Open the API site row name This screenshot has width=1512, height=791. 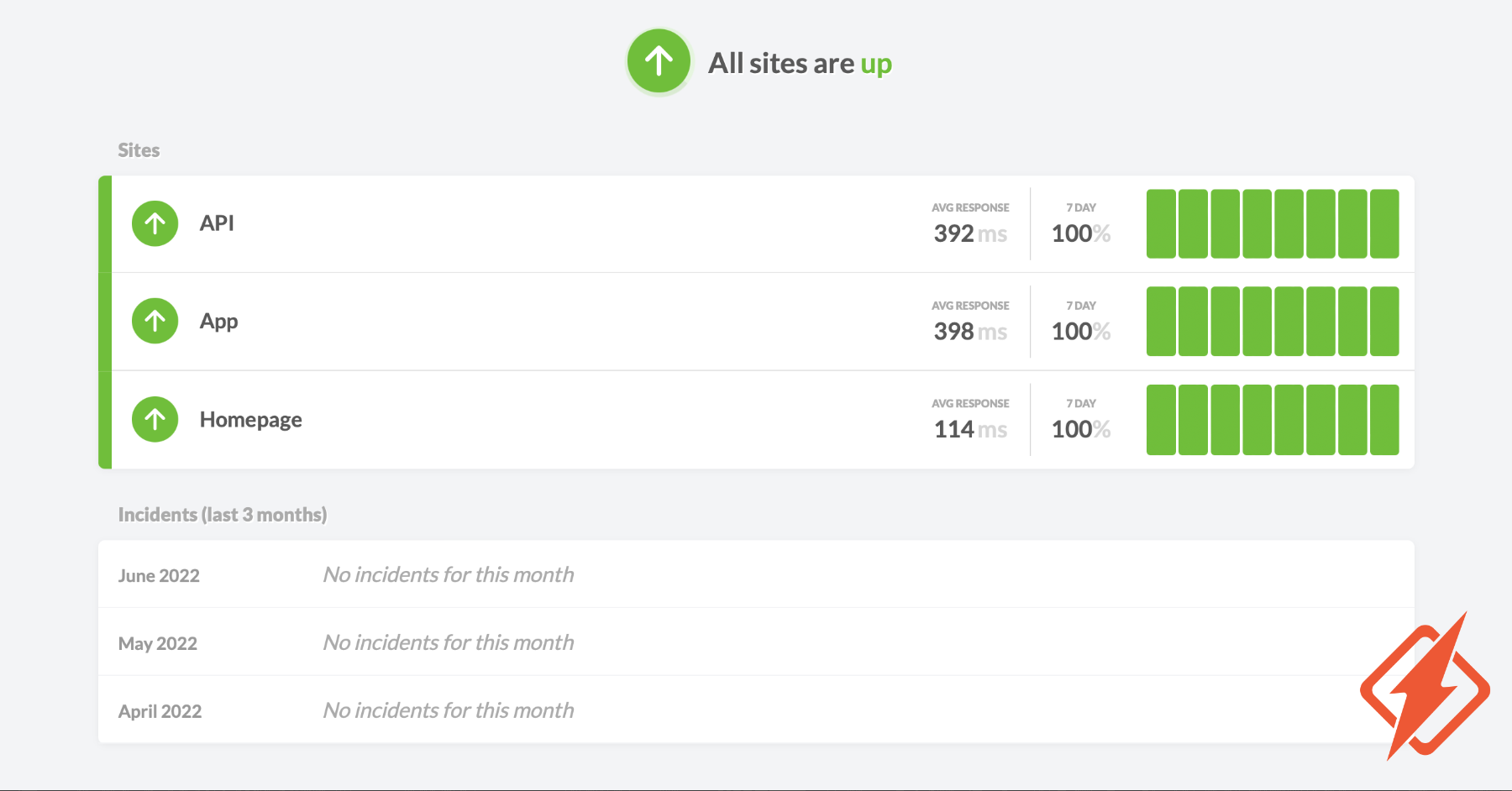click(x=217, y=223)
